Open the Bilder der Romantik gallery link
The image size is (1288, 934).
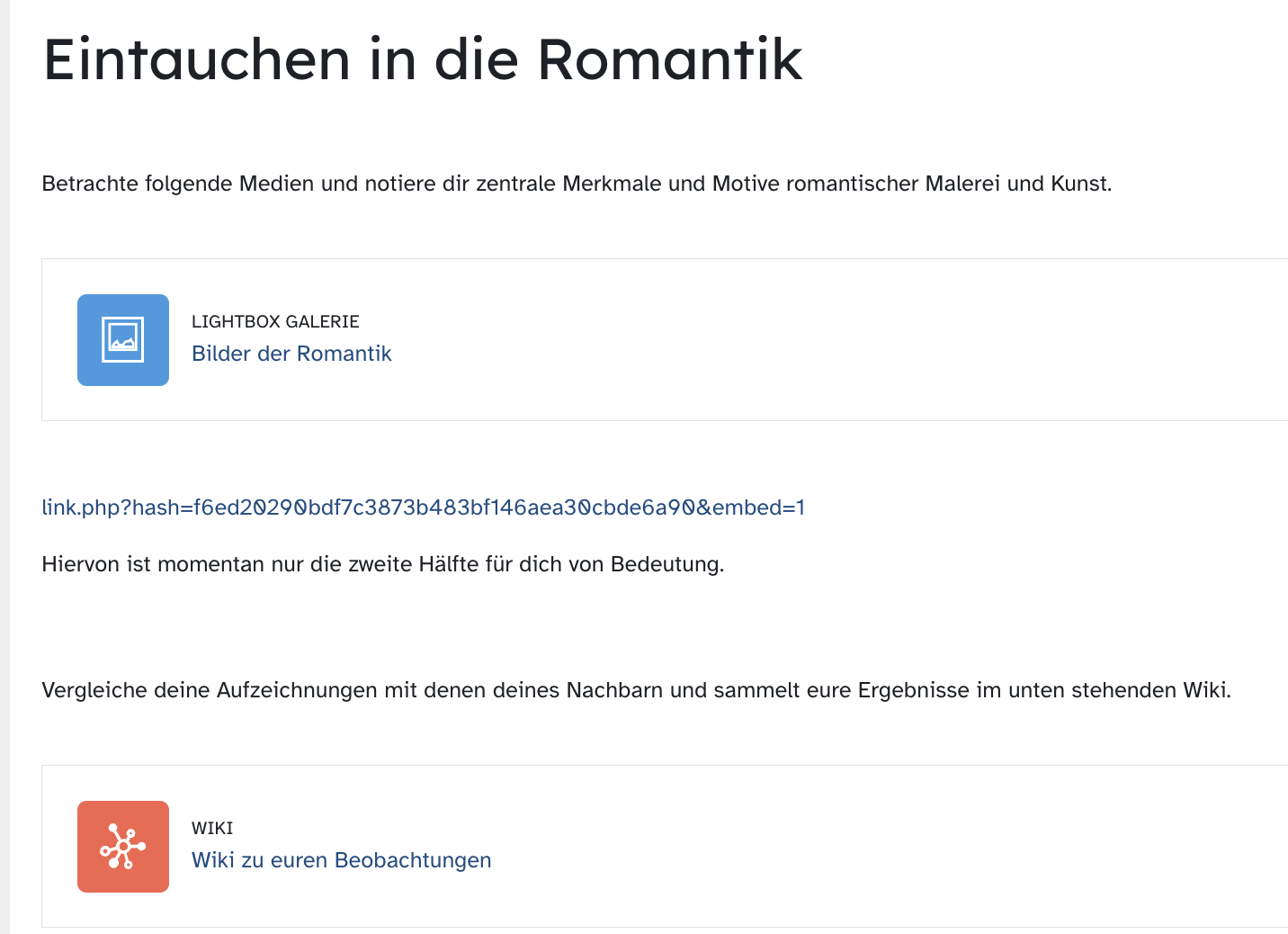click(x=291, y=354)
